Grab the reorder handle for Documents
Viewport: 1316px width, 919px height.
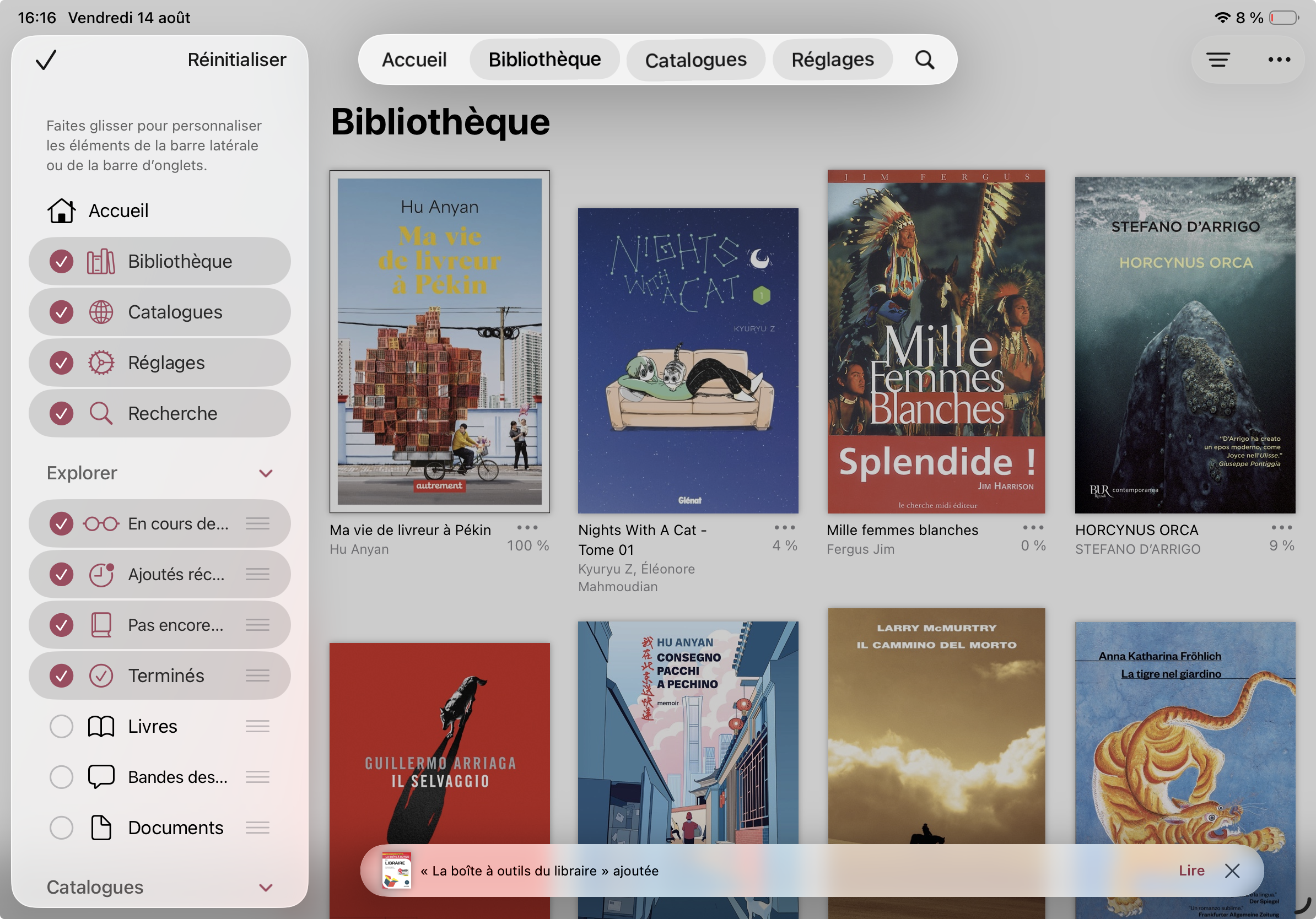[258, 828]
